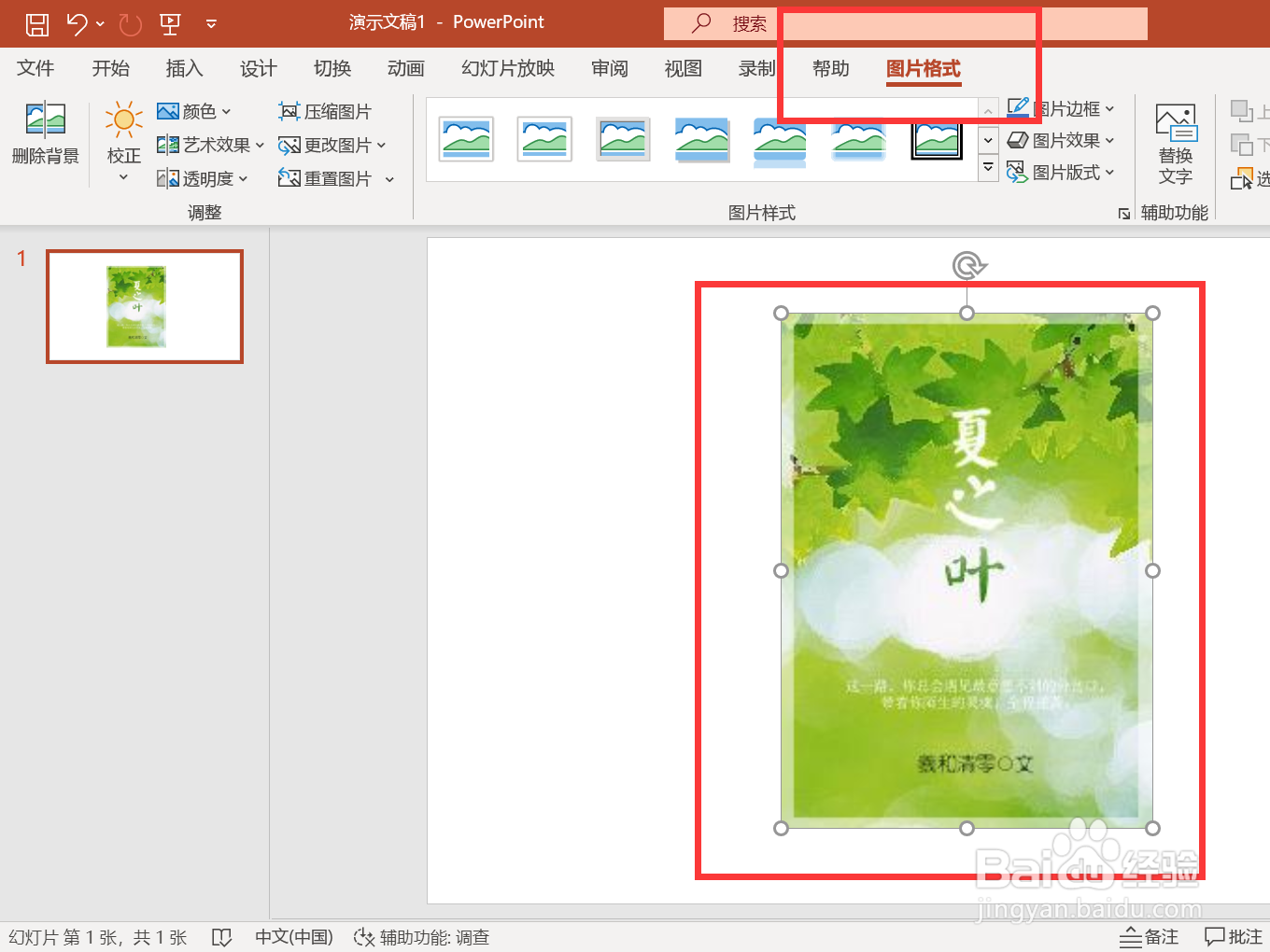Click the 替换文字 alt text button
Image resolution: width=1270 pixels, height=952 pixels.
[x=1175, y=144]
